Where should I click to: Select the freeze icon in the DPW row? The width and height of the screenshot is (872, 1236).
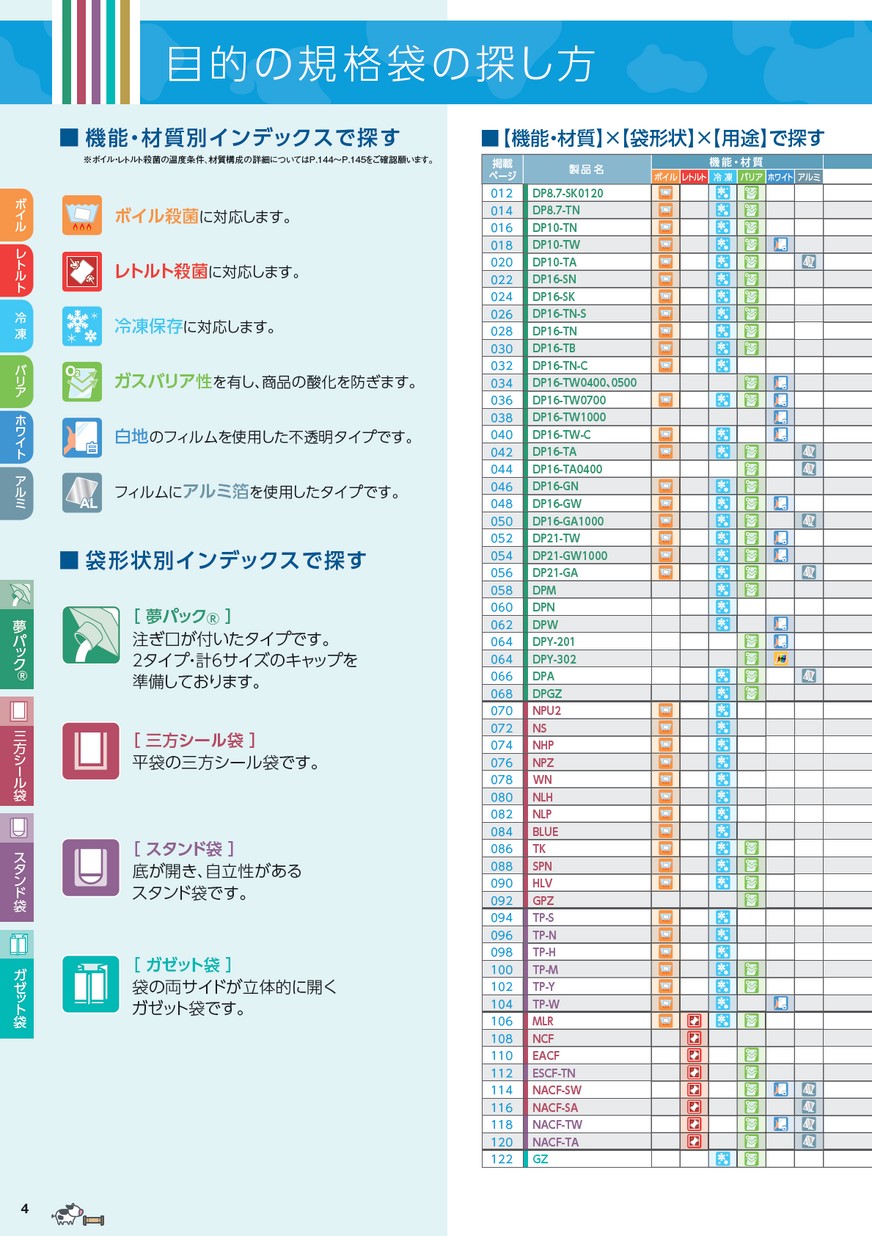[722, 624]
